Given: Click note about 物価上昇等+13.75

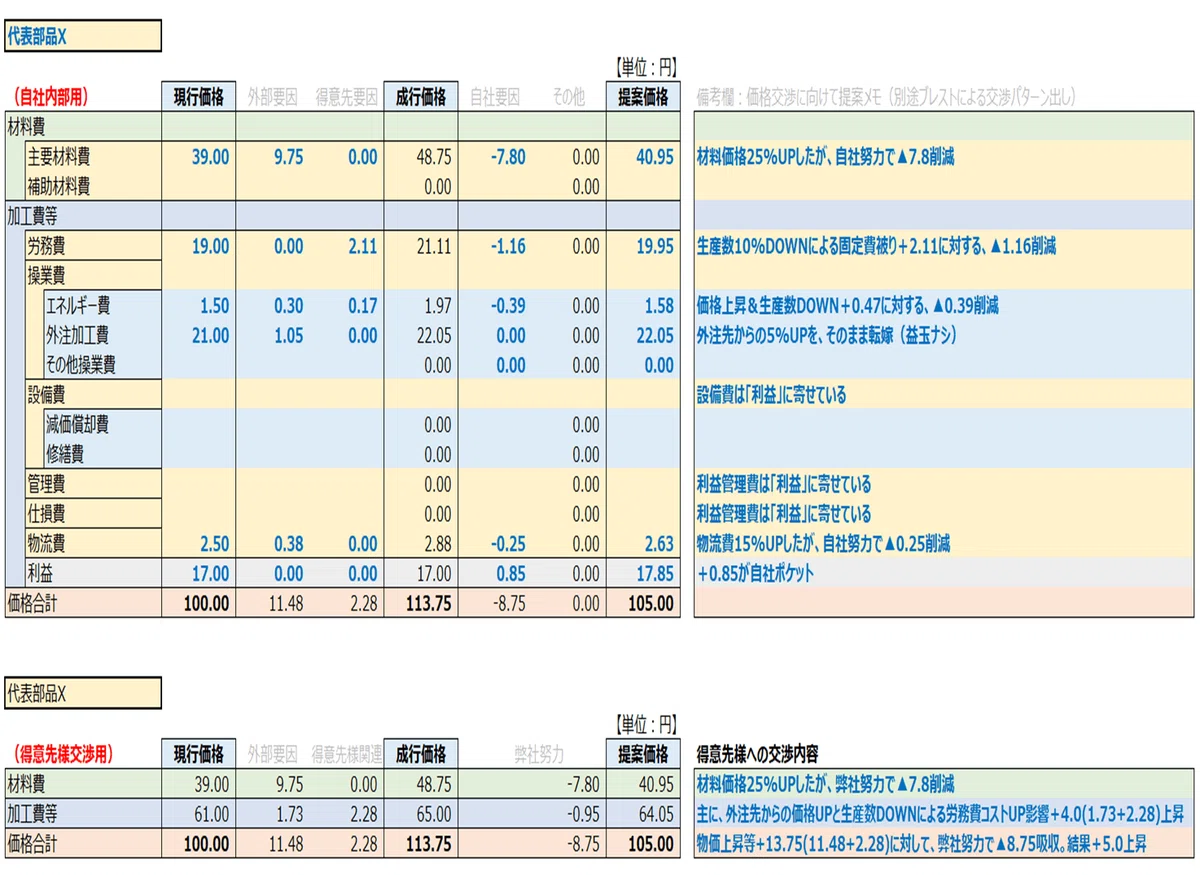Looking at the screenshot, I should pos(921,844).
